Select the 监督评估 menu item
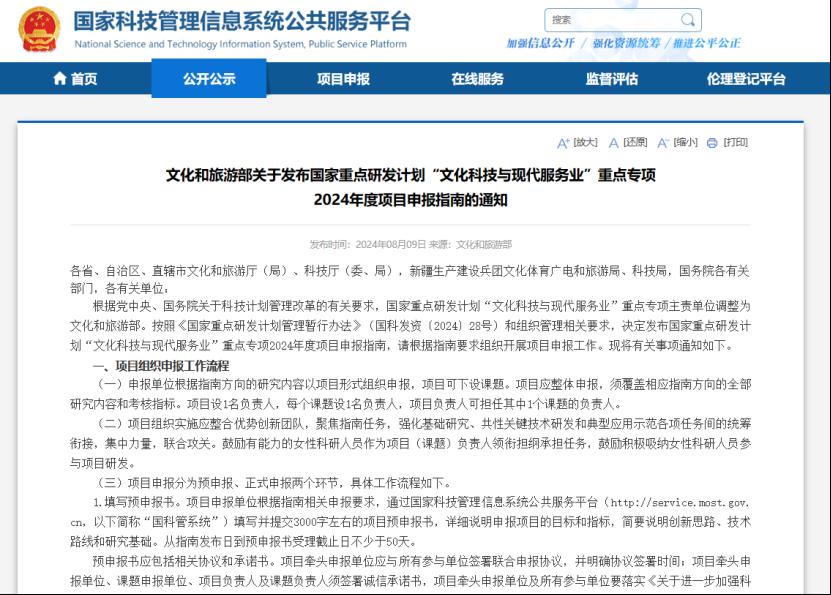 pos(611,79)
